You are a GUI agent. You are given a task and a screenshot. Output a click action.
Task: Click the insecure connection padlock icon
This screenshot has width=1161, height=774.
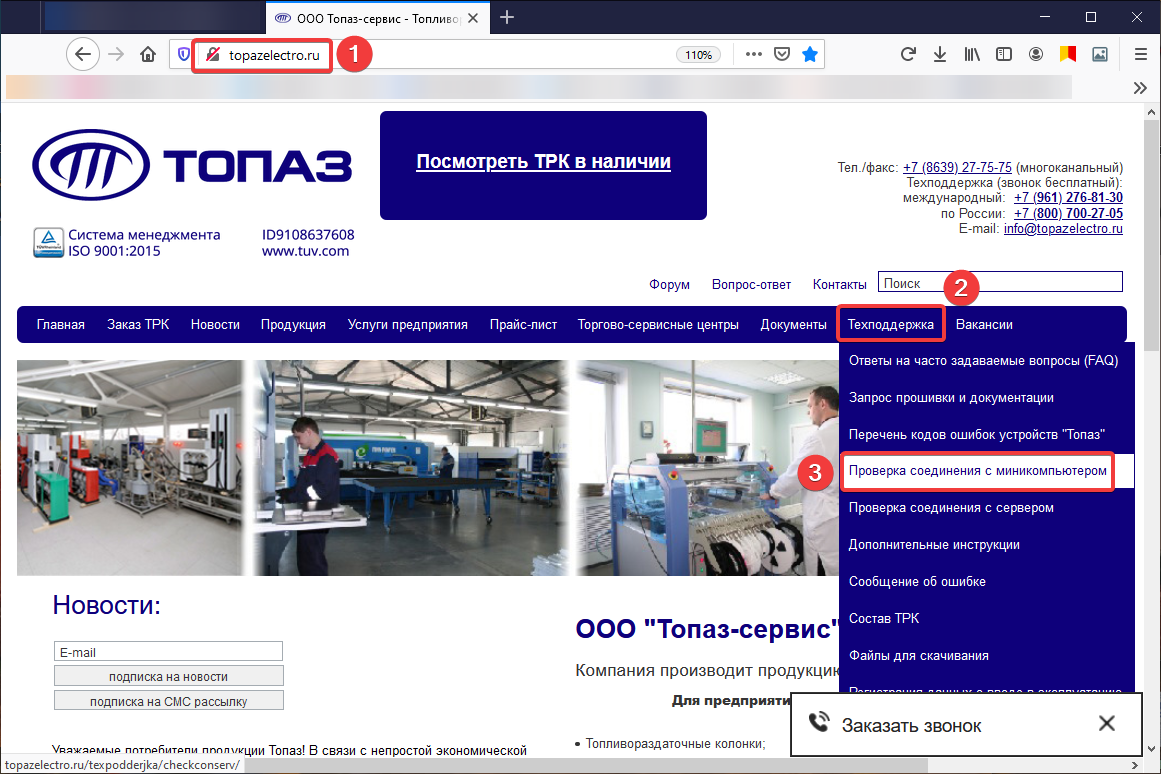point(213,55)
